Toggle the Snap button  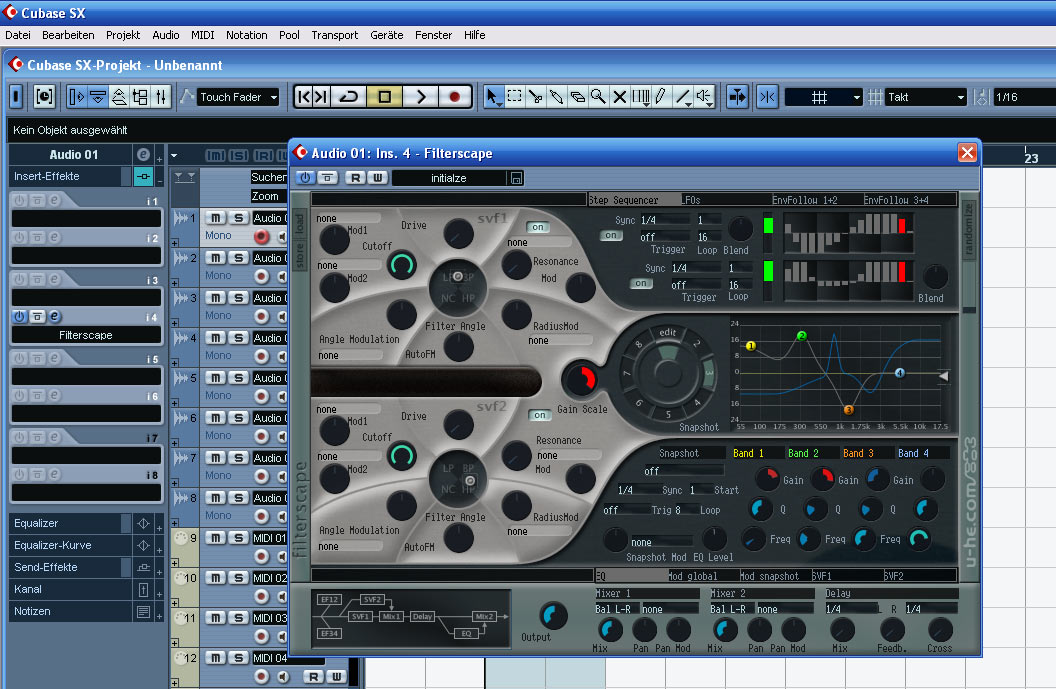click(767, 97)
